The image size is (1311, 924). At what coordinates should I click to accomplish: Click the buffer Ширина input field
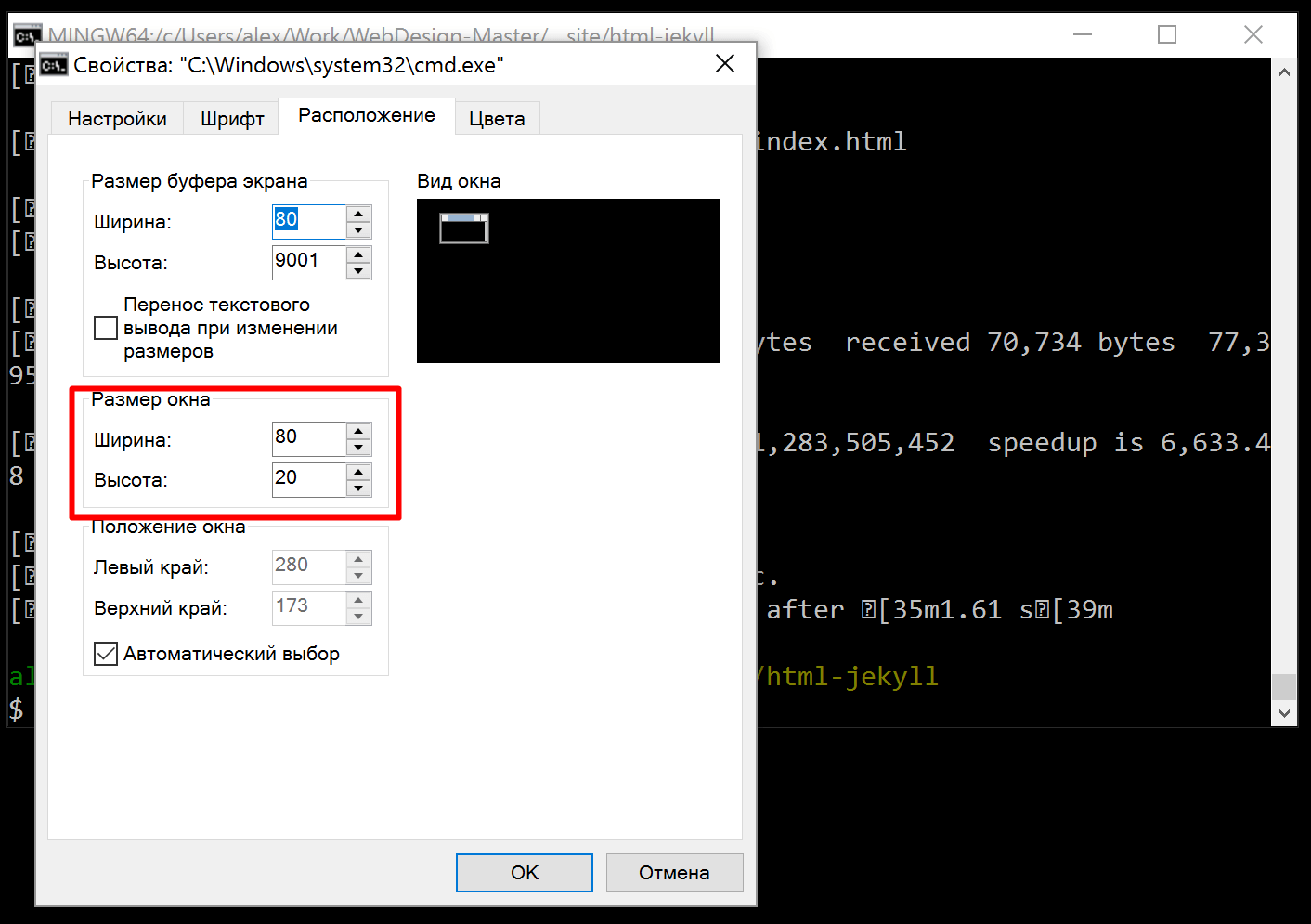point(309,221)
